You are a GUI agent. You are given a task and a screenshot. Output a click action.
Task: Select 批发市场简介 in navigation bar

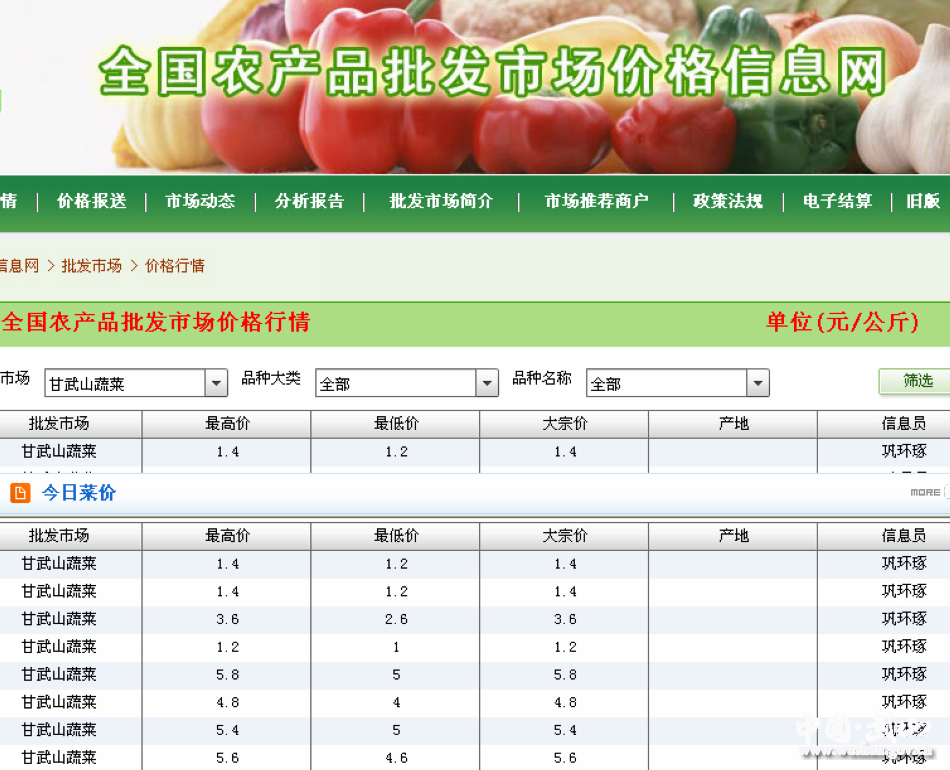(x=441, y=201)
